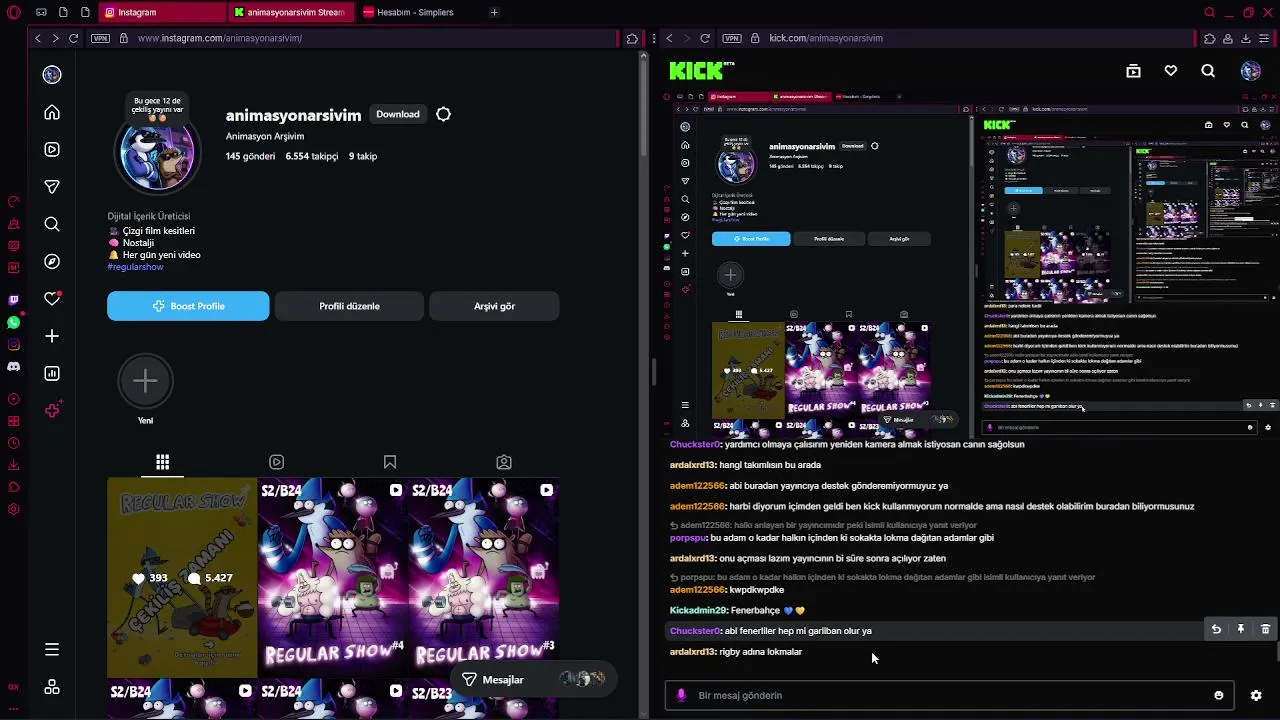
Task: Open Opera downloads icon in Kick toolbar
Action: click(x=1246, y=38)
